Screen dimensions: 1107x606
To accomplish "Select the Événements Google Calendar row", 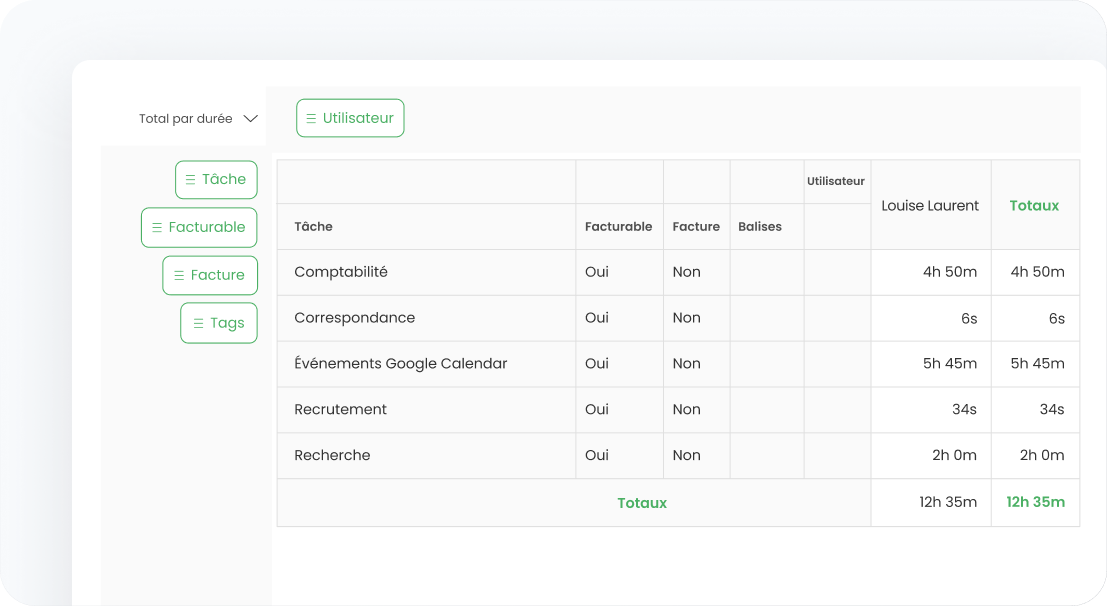I will 678,364.
